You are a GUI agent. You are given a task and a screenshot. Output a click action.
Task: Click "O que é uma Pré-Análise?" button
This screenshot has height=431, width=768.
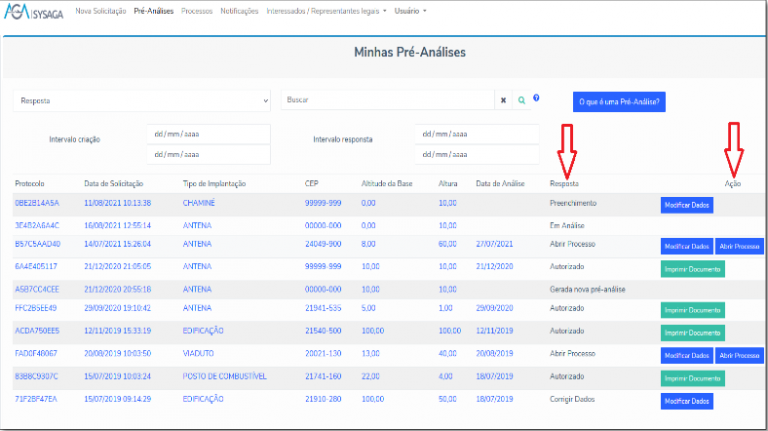[619, 102]
